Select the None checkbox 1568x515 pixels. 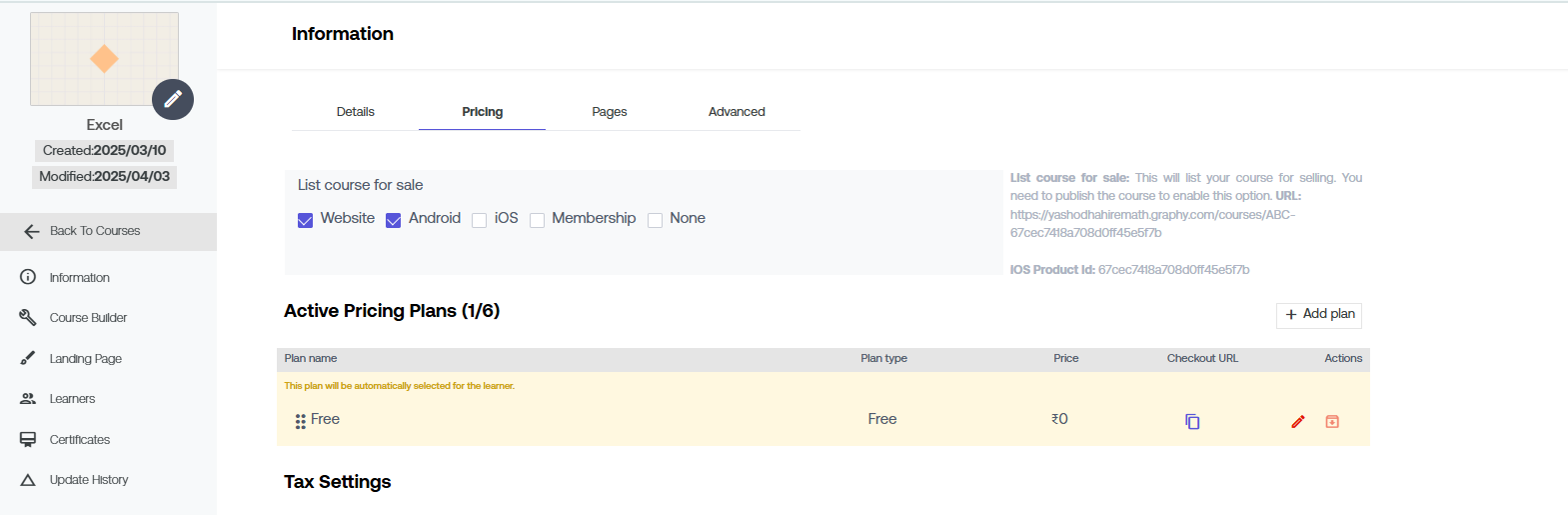coord(656,220)
